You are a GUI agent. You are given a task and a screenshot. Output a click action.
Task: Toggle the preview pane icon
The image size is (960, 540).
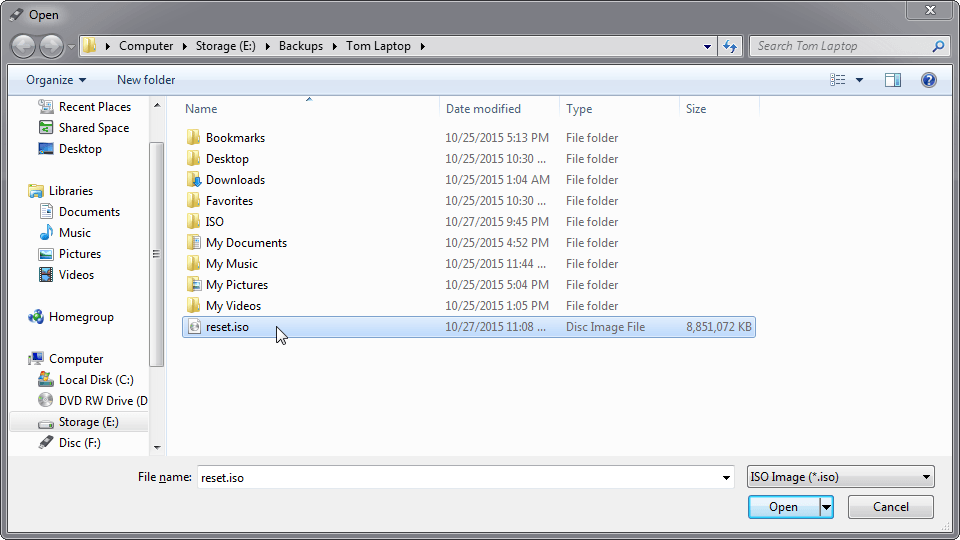[x=893, y=80]
